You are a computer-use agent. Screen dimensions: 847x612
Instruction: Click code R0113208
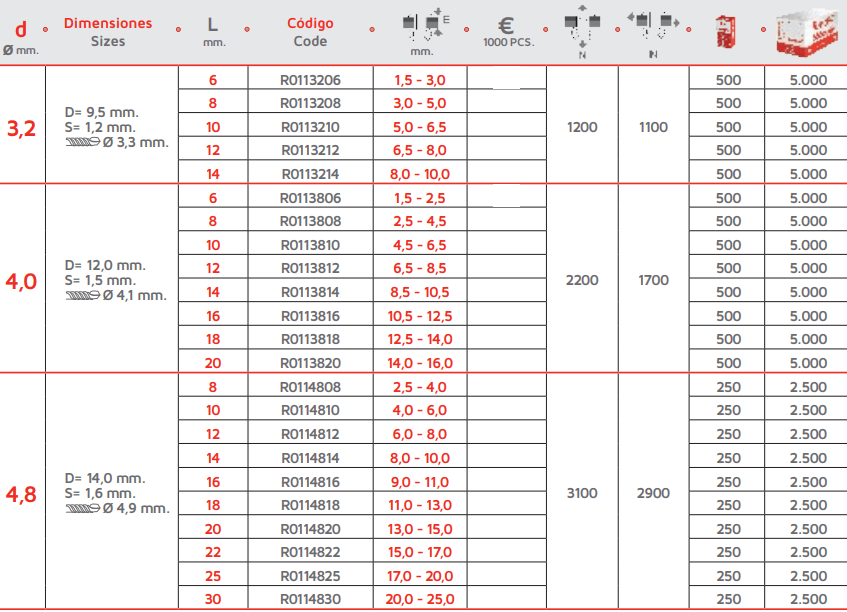(x=310, y=103)
